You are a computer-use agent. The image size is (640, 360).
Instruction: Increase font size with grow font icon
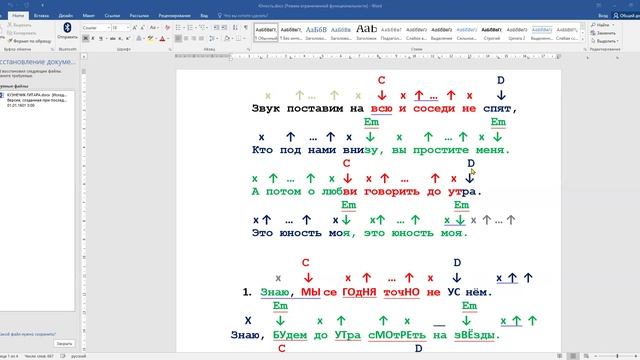point(135,28)
